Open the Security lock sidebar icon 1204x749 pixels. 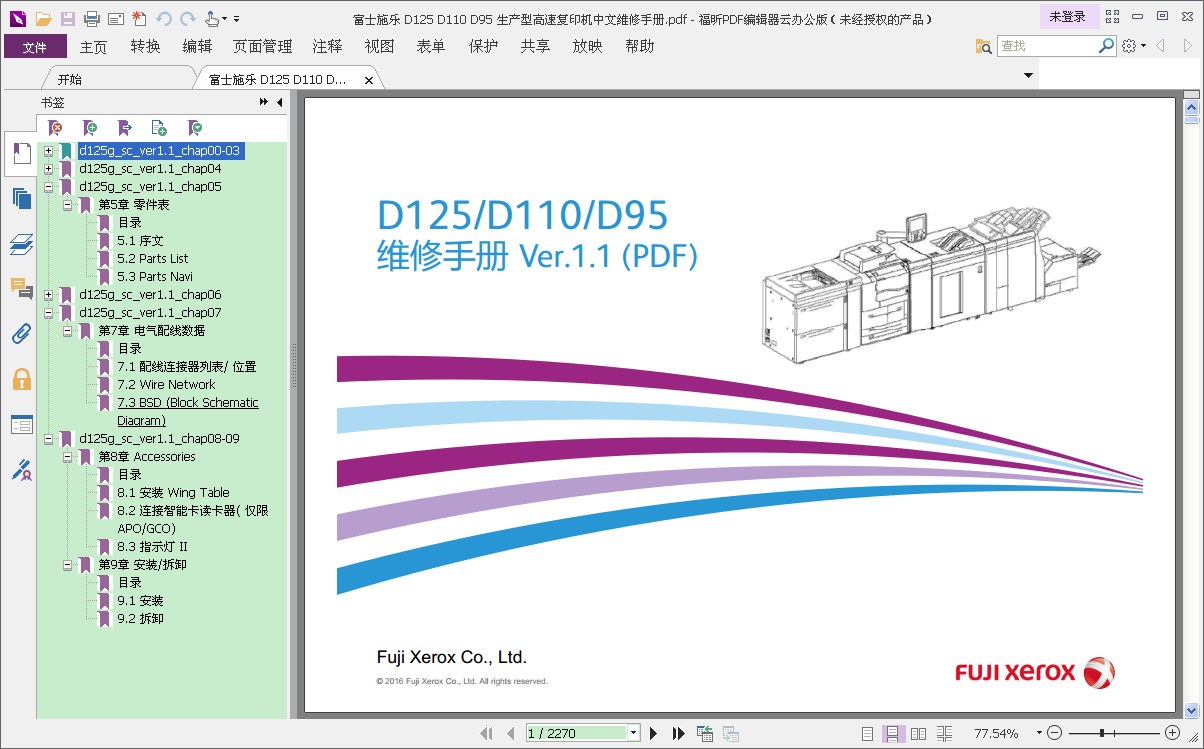click(22, 379)
